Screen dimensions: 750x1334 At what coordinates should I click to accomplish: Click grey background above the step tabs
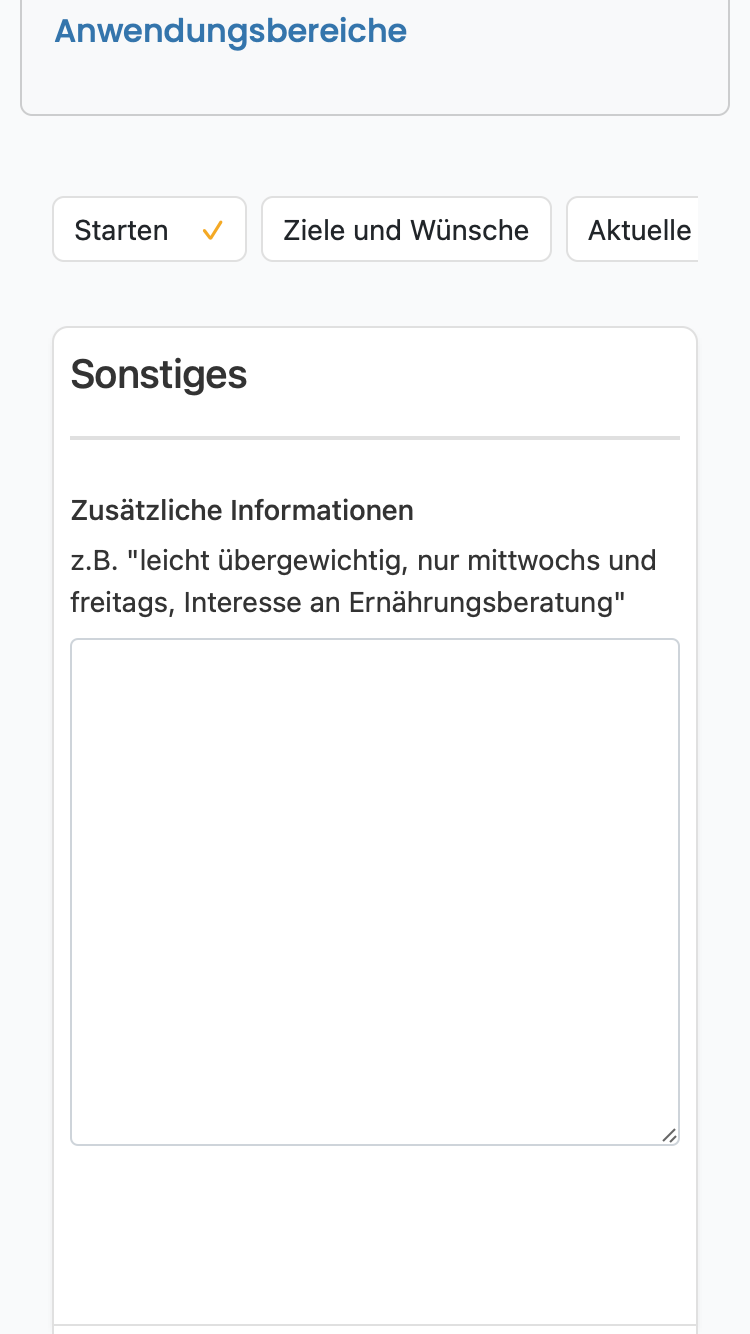(x=375, y=157)
